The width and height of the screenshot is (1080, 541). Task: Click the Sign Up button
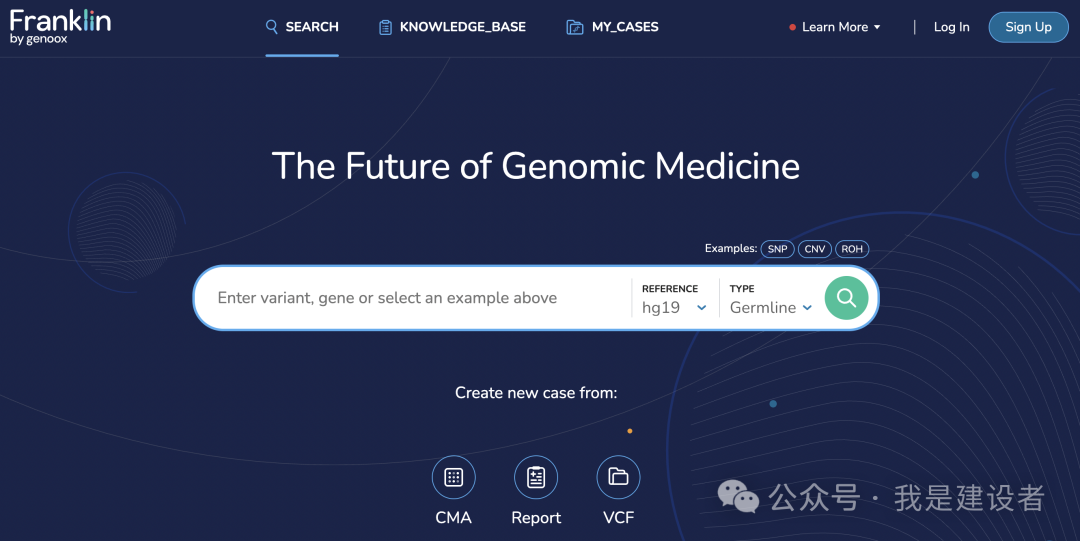tap(1028, 27)
